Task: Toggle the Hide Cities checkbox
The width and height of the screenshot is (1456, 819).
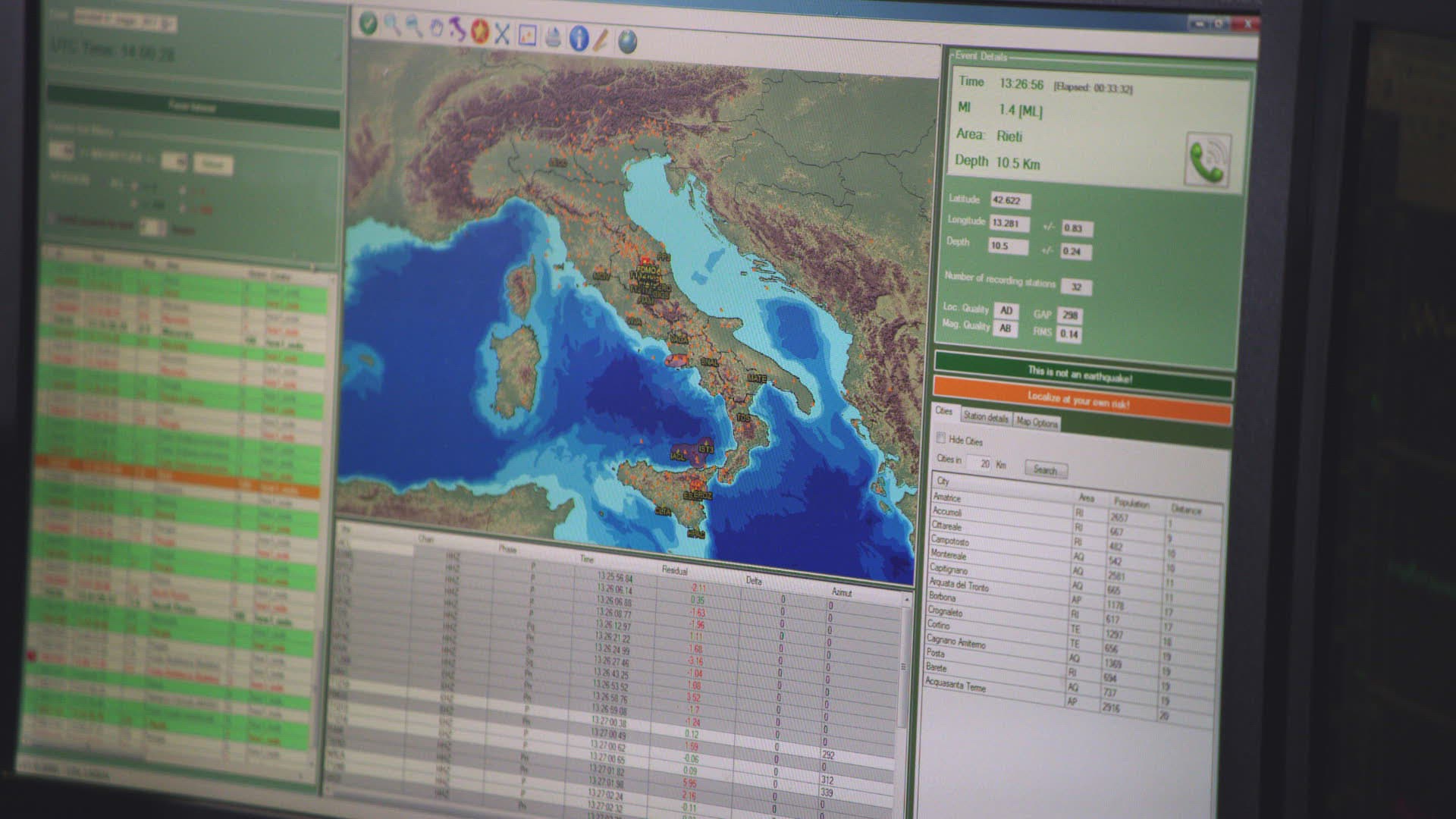Action: pyautogui.click(x=941, y=438)
